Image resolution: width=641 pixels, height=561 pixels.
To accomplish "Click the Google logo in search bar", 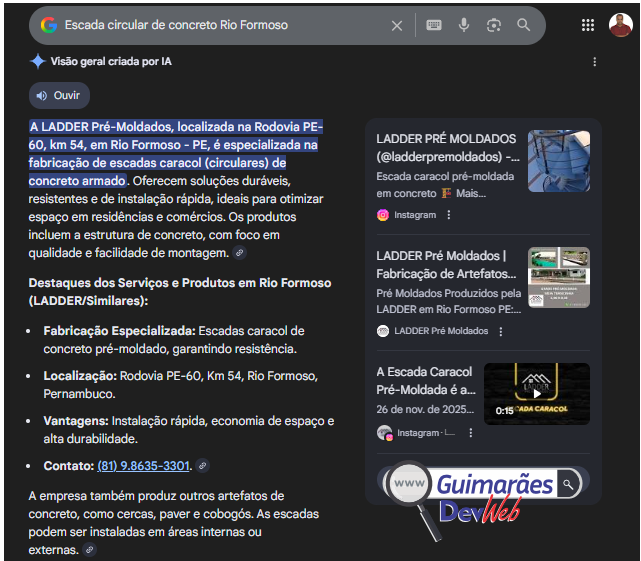I will [49, 25].
